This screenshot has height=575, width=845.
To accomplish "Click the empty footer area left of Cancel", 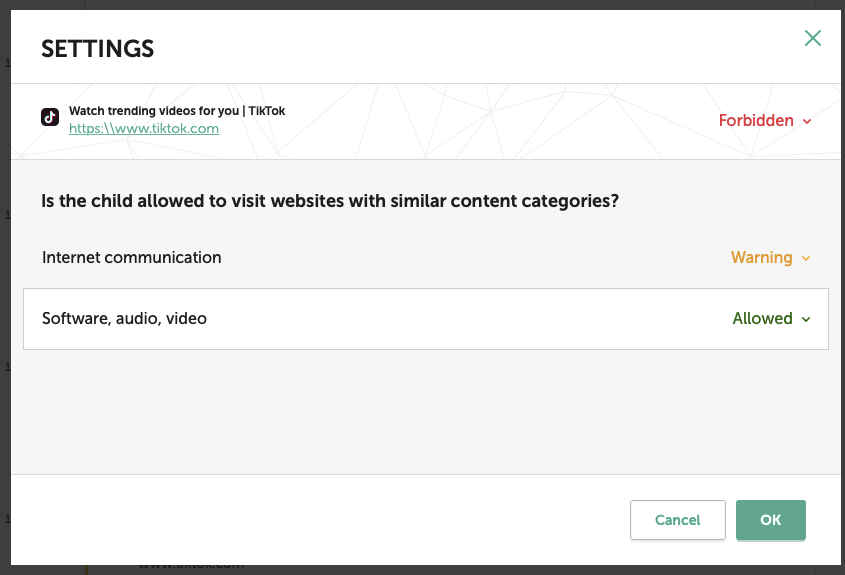I will (320, 520).
